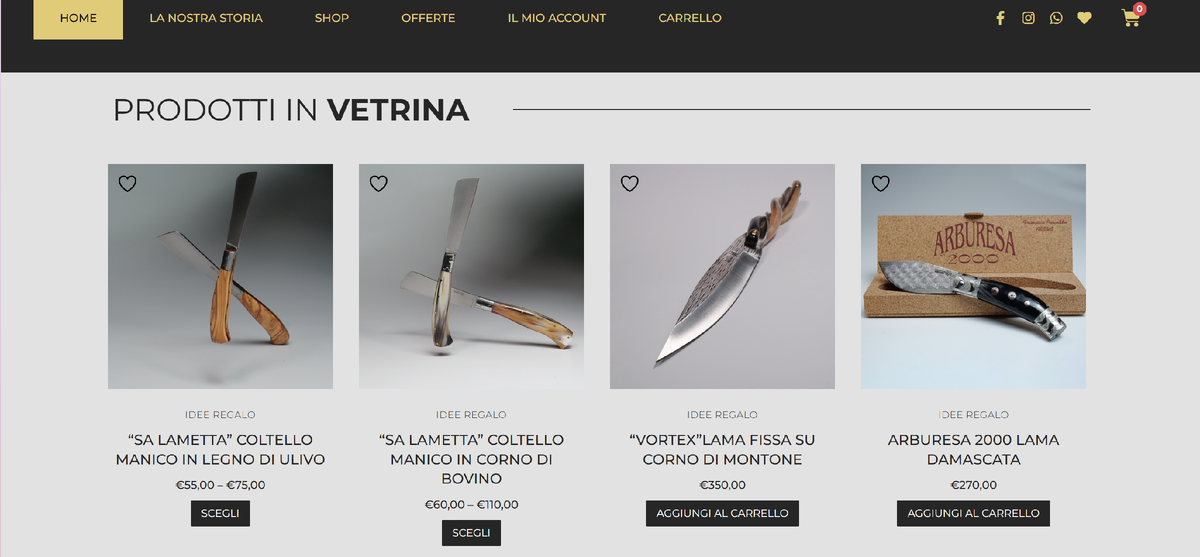Open the Facebook page icon
This screenshot has height=557, width=1200.
click(x=1000, y=18)
